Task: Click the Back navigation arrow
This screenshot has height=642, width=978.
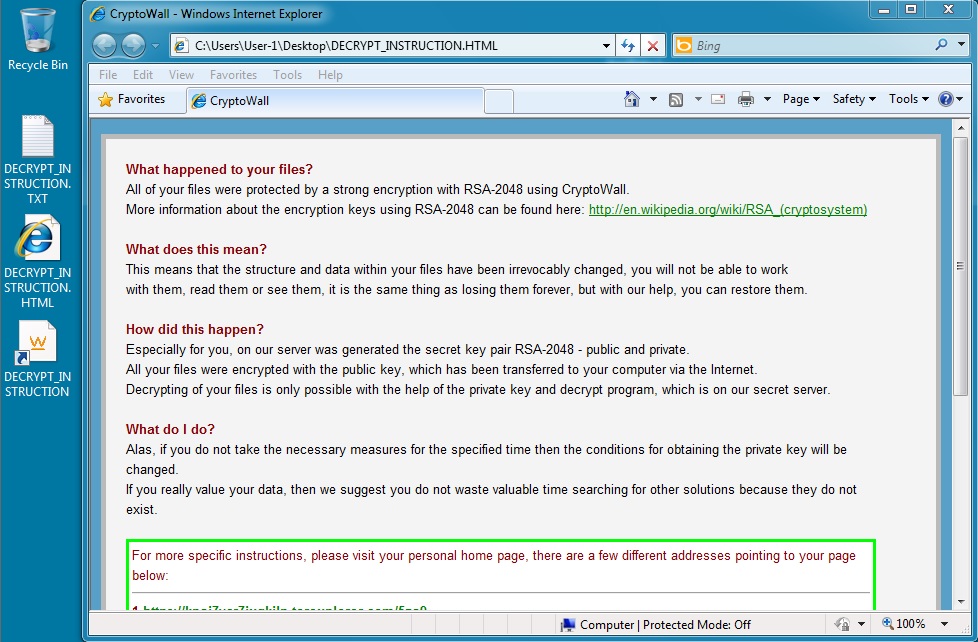Action: [104, 46]
